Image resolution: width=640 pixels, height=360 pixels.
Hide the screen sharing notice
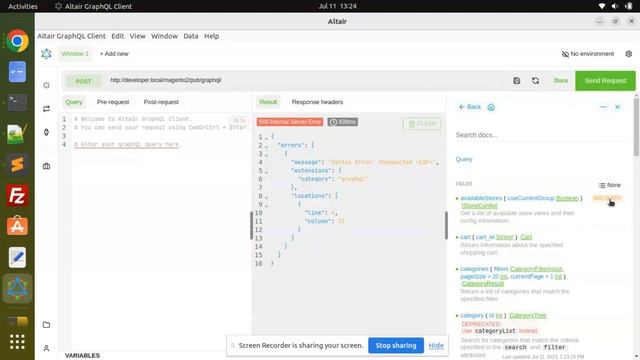pos(436,346)
